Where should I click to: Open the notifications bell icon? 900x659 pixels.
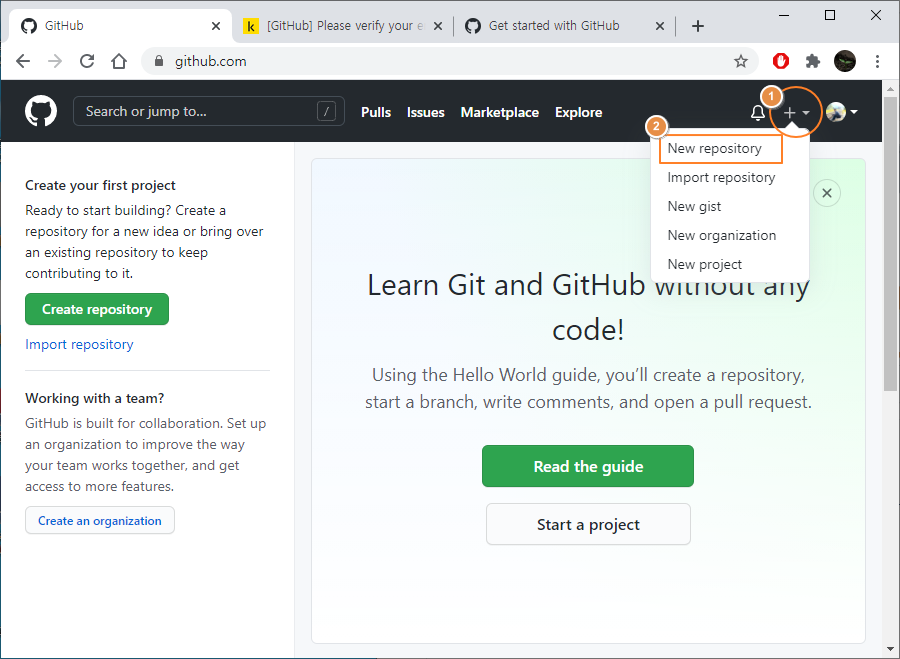pyautogui.click(x=757, y=113)
